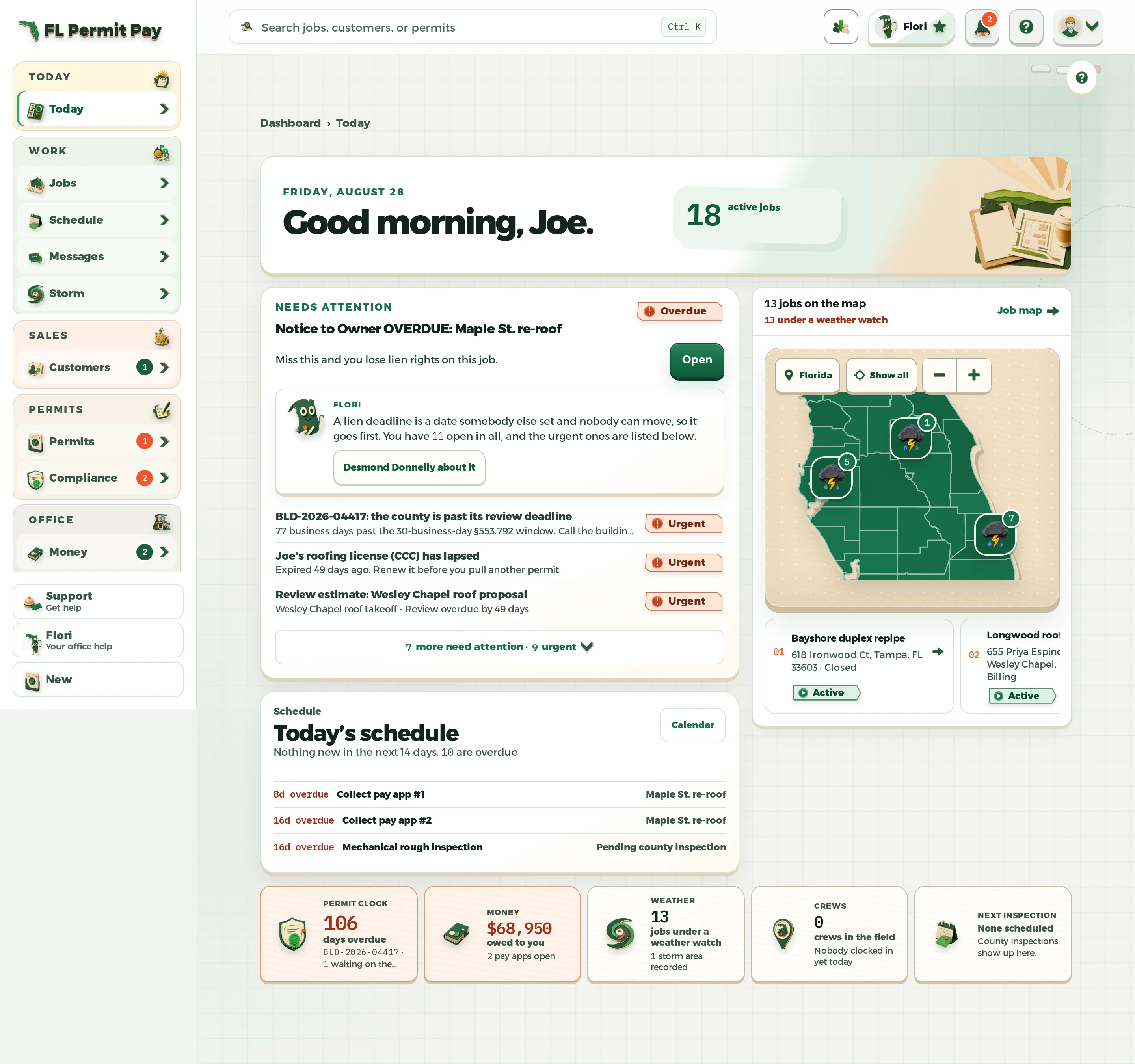Image resolution: width=1135 pixels, height=1064 pixels.
Task: Click the storm marker with badge 1
Action: click(911, 438)
